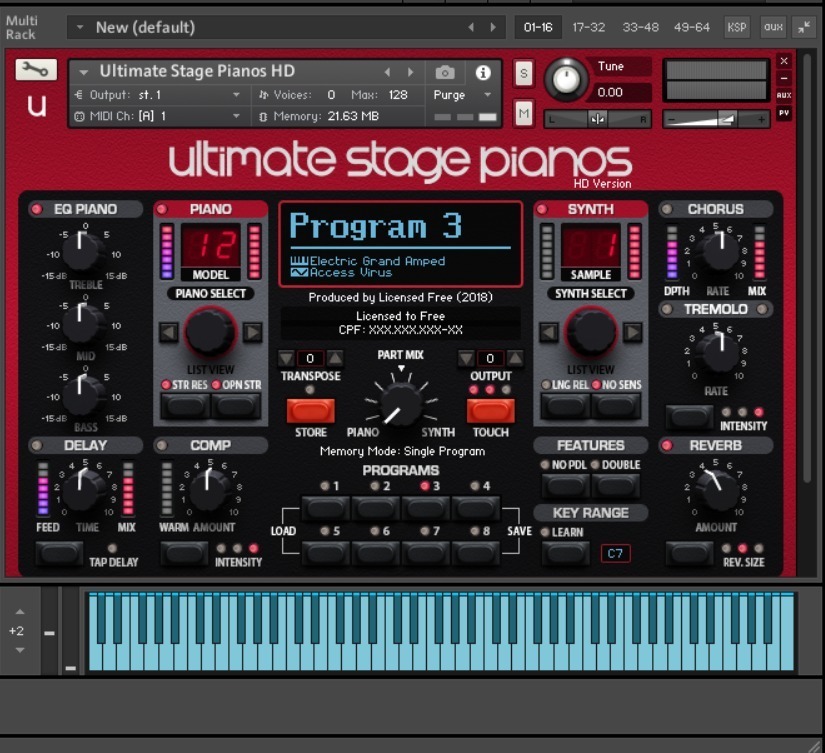Select program 6 button
This screenshot has width=825, height=753.
376,553
